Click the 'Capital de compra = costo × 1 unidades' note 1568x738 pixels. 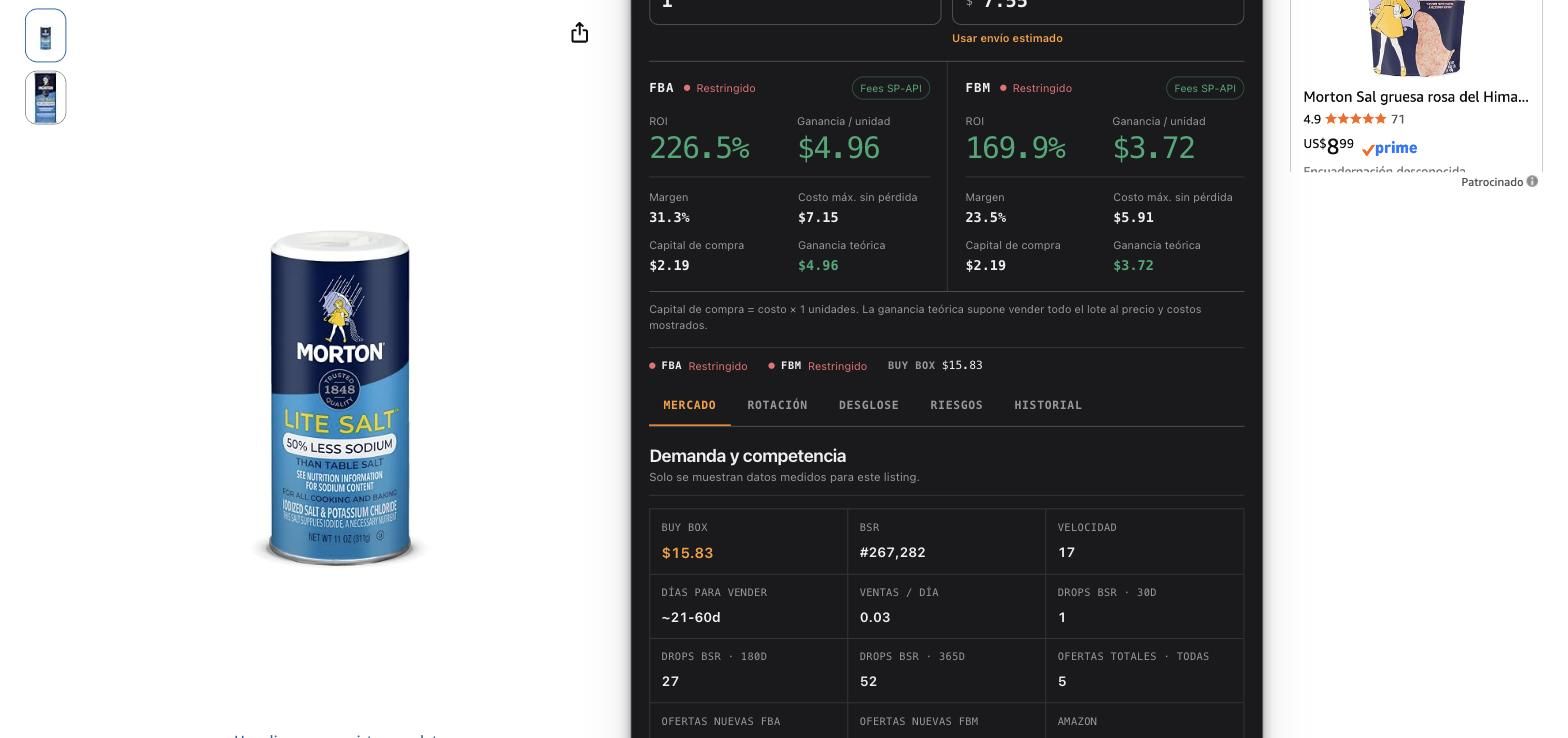[x=925, y=317]
